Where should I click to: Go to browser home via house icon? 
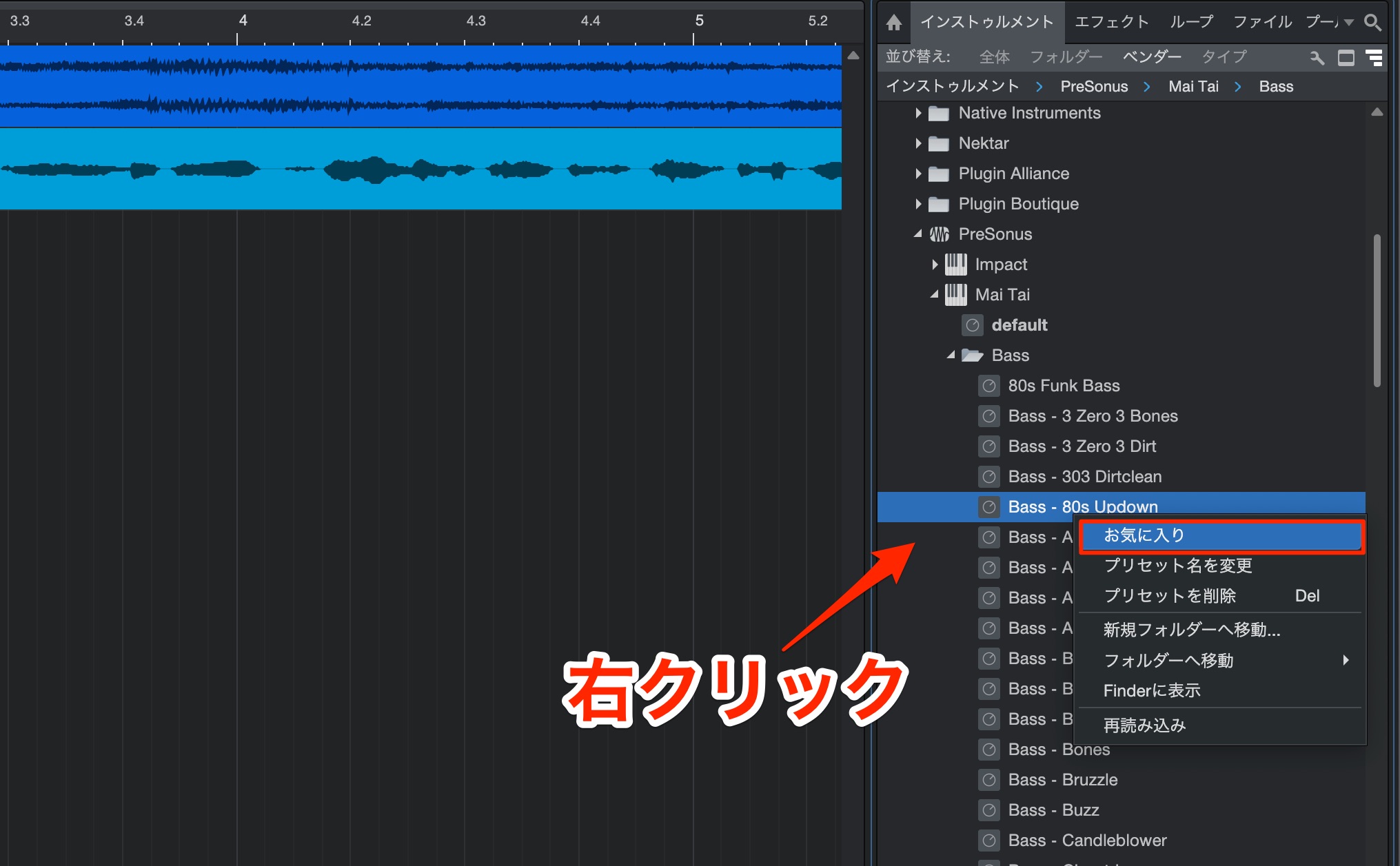tap(893, 23)
